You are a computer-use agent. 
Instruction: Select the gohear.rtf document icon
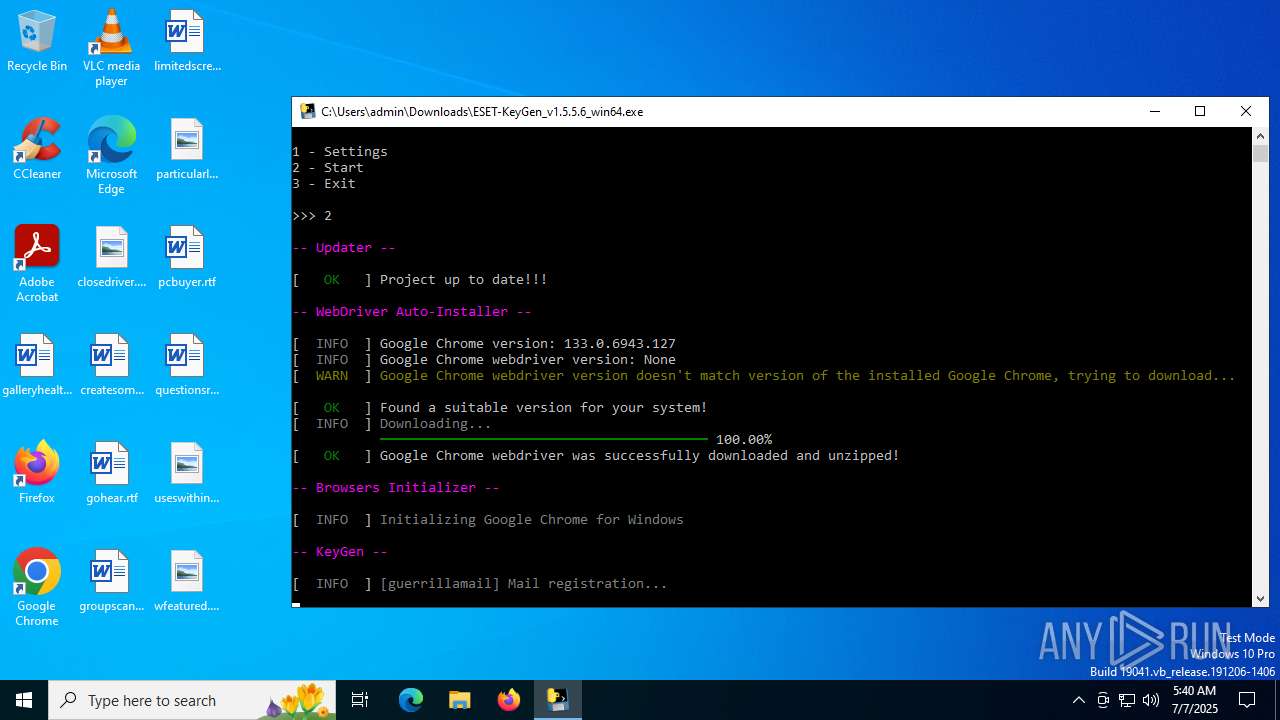(111, 474)
